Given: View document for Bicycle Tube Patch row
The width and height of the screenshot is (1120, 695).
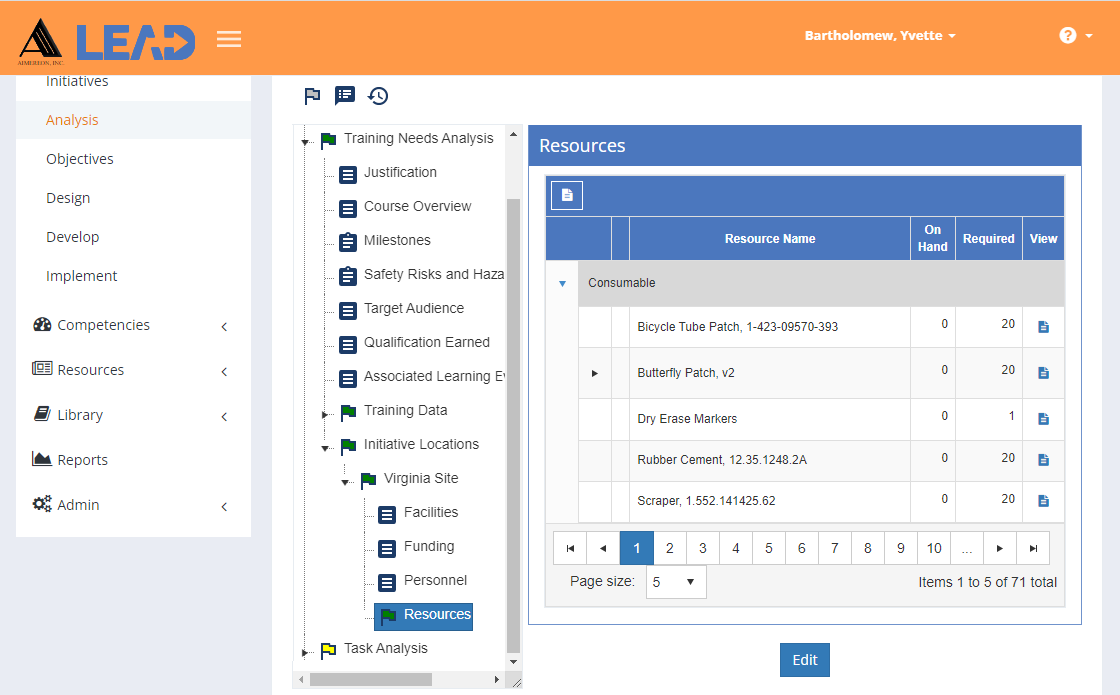Looking at the screenshot, I should click(1044, 326).
